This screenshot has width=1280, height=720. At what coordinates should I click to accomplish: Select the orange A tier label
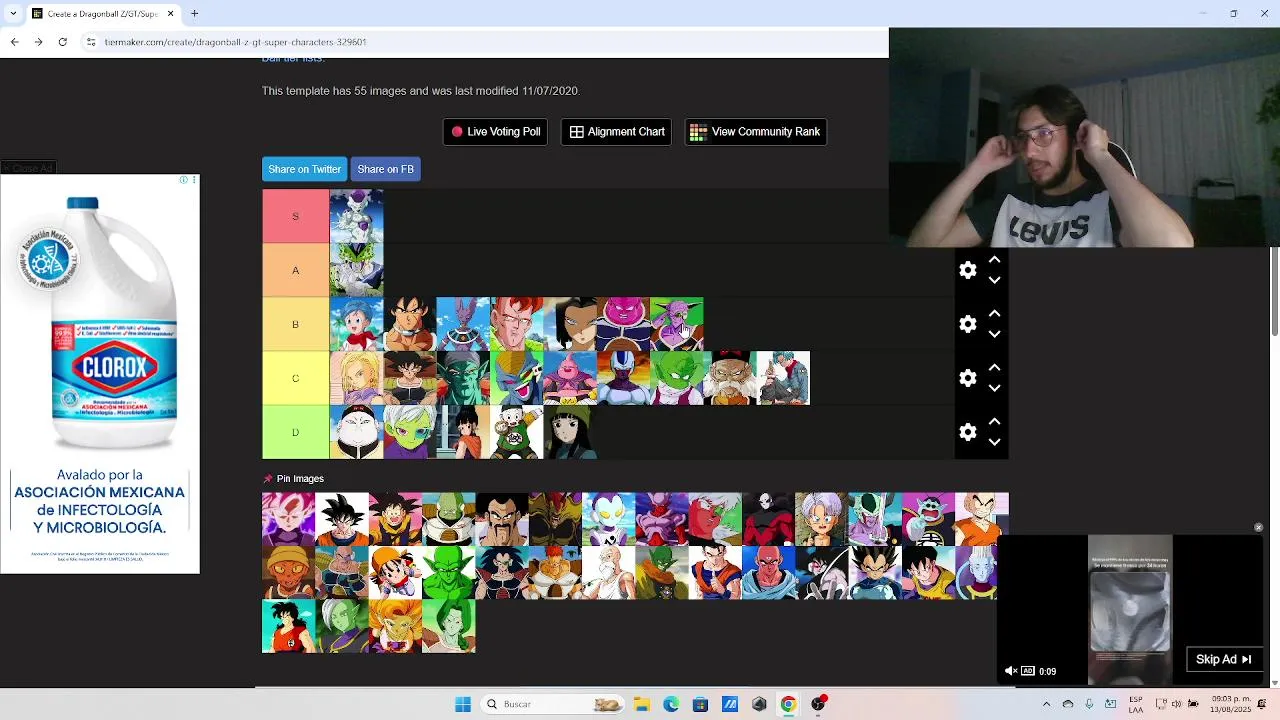(x=295, y=270)
